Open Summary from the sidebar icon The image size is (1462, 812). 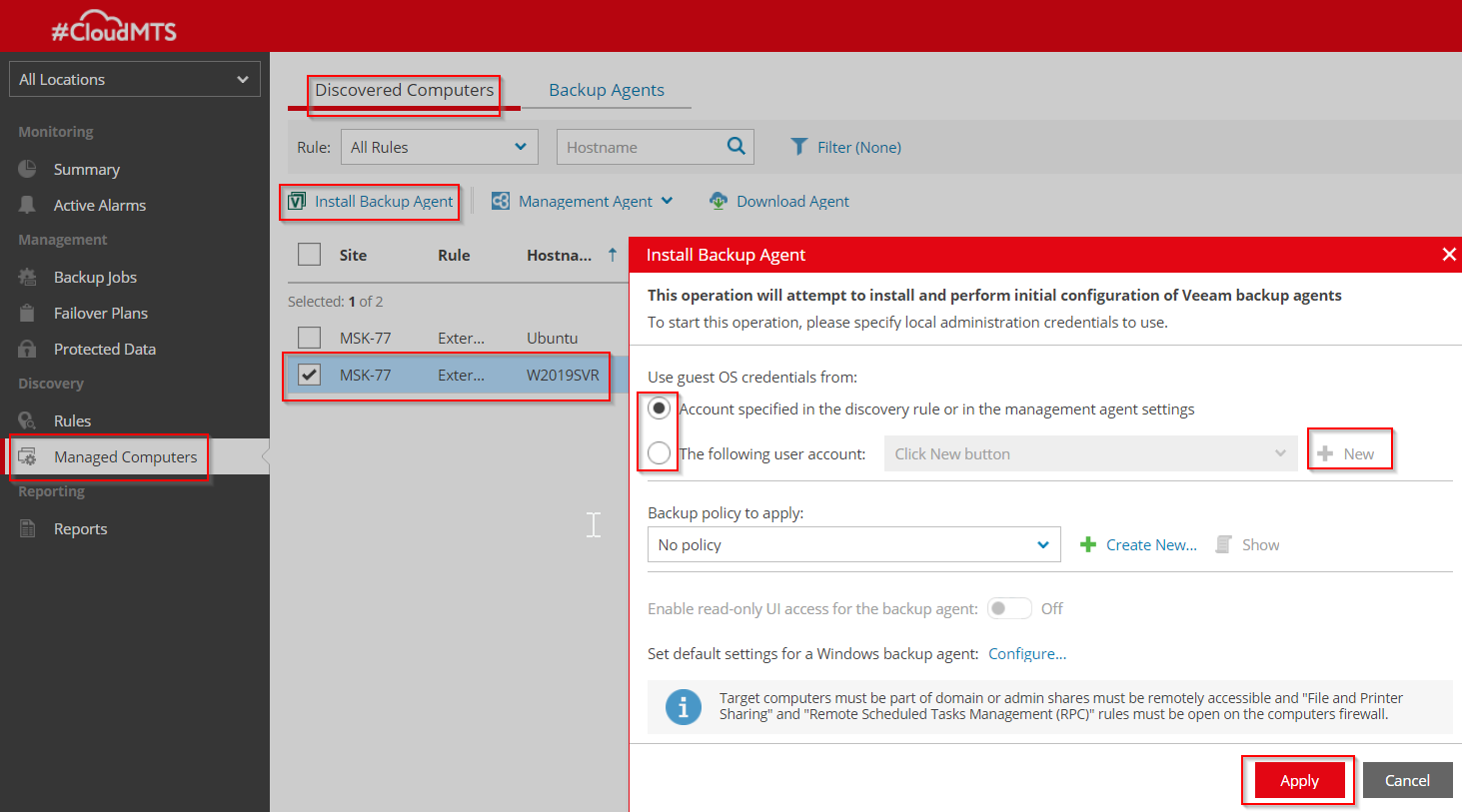pyautogui.click(x=28, y=170)
